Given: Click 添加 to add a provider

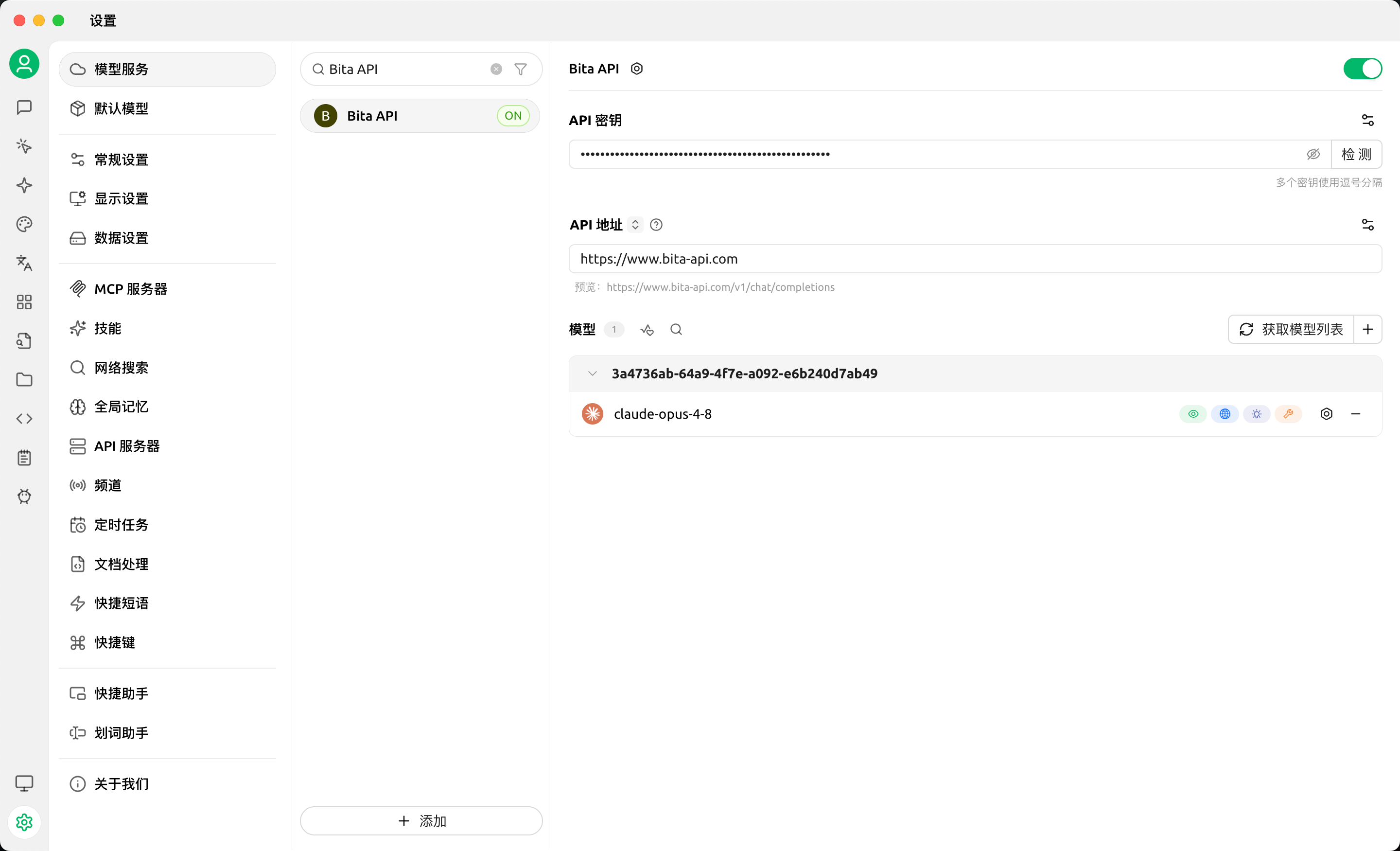Looking at the screenshot, I should coord(421,820).
